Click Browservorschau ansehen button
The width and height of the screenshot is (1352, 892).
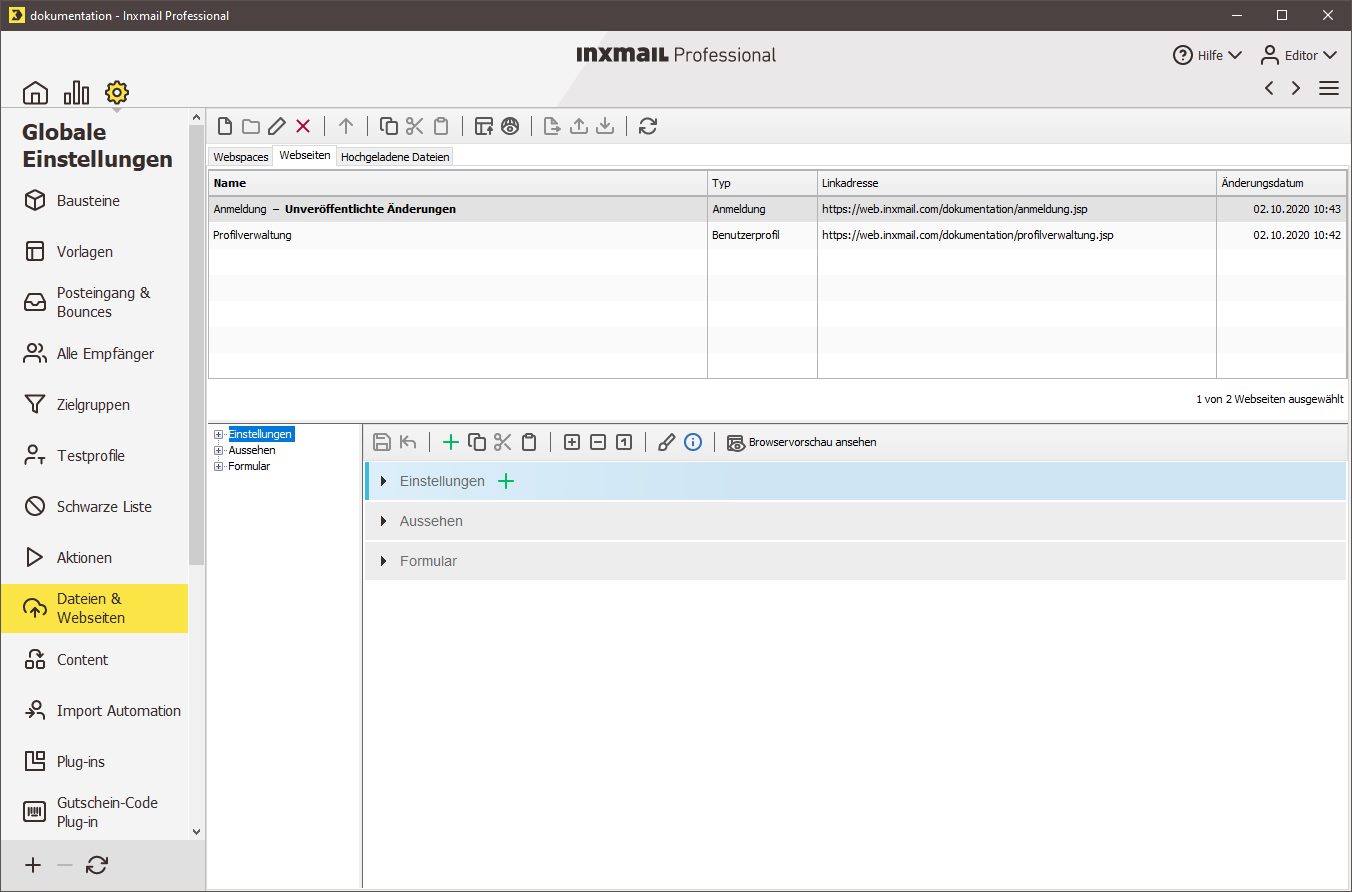click(x=802, y=442)
